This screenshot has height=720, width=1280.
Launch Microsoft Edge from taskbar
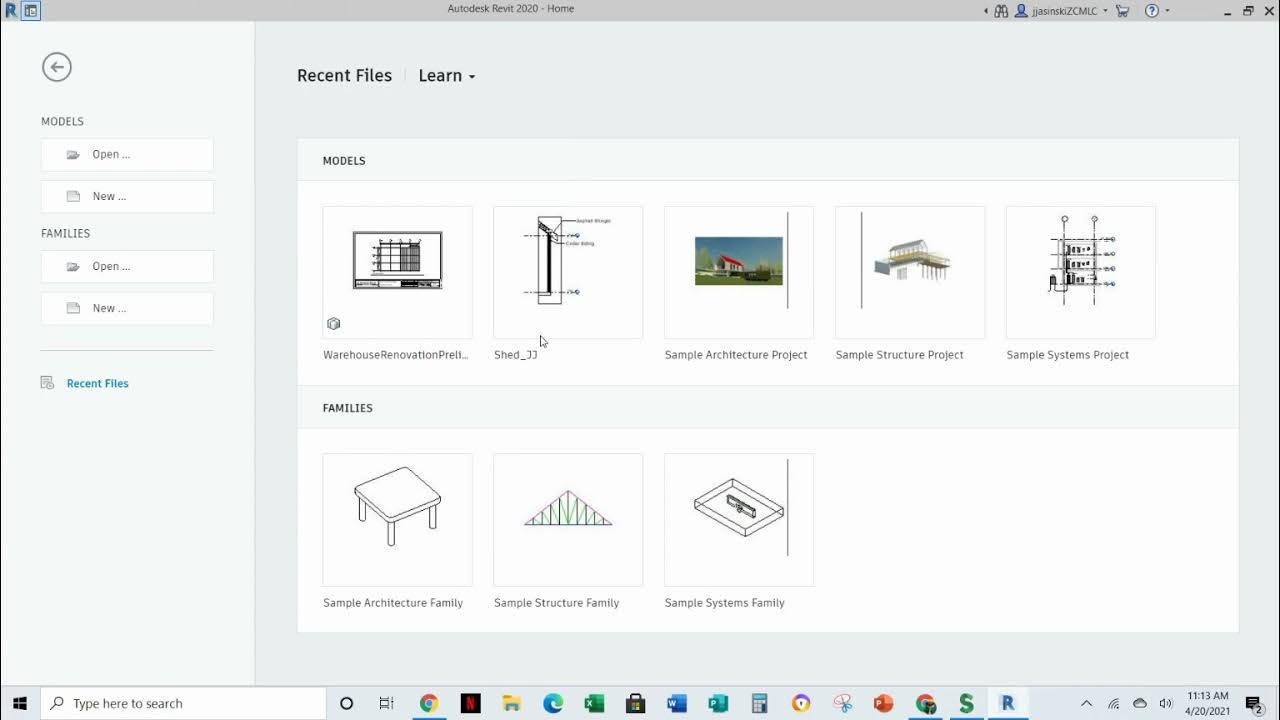553,703
